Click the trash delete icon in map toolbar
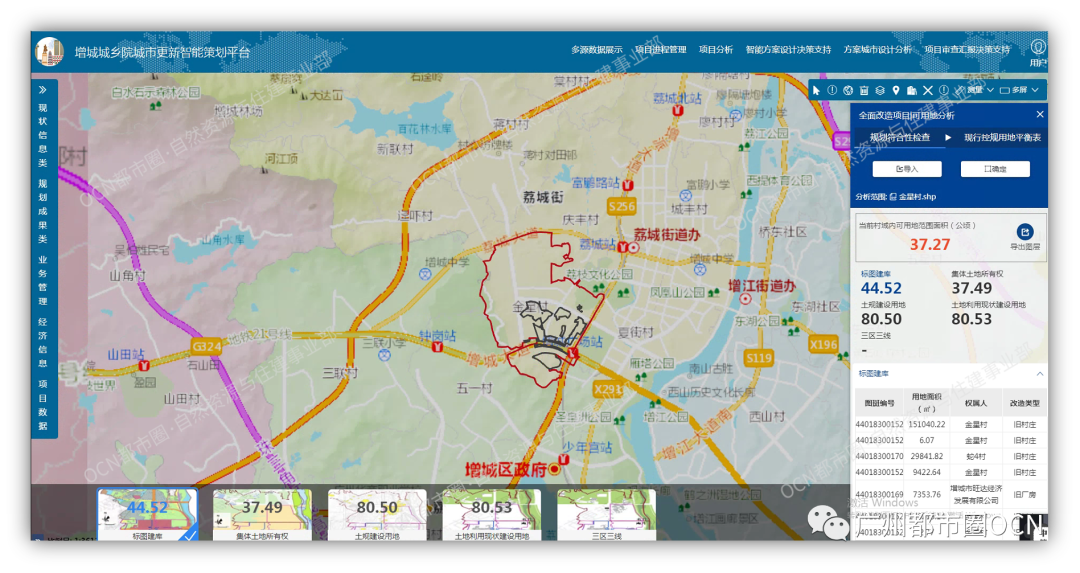Viewport: 1080px width, 573px height. (864, 90)
